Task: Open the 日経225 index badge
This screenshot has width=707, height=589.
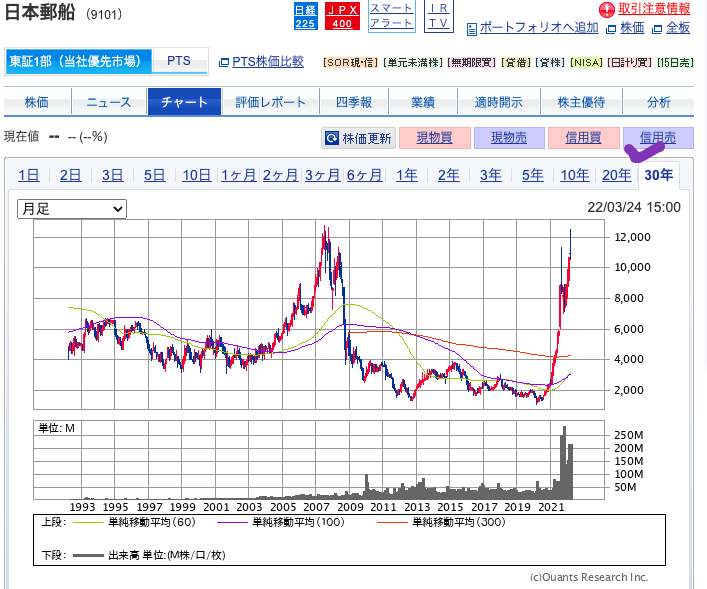Action: click(305, 17)
